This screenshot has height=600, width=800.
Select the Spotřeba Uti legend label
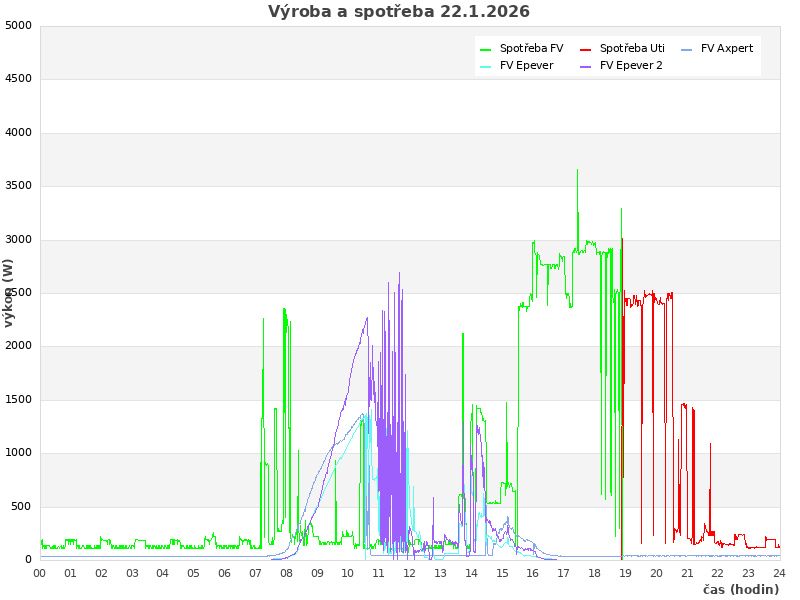point(632,48)
